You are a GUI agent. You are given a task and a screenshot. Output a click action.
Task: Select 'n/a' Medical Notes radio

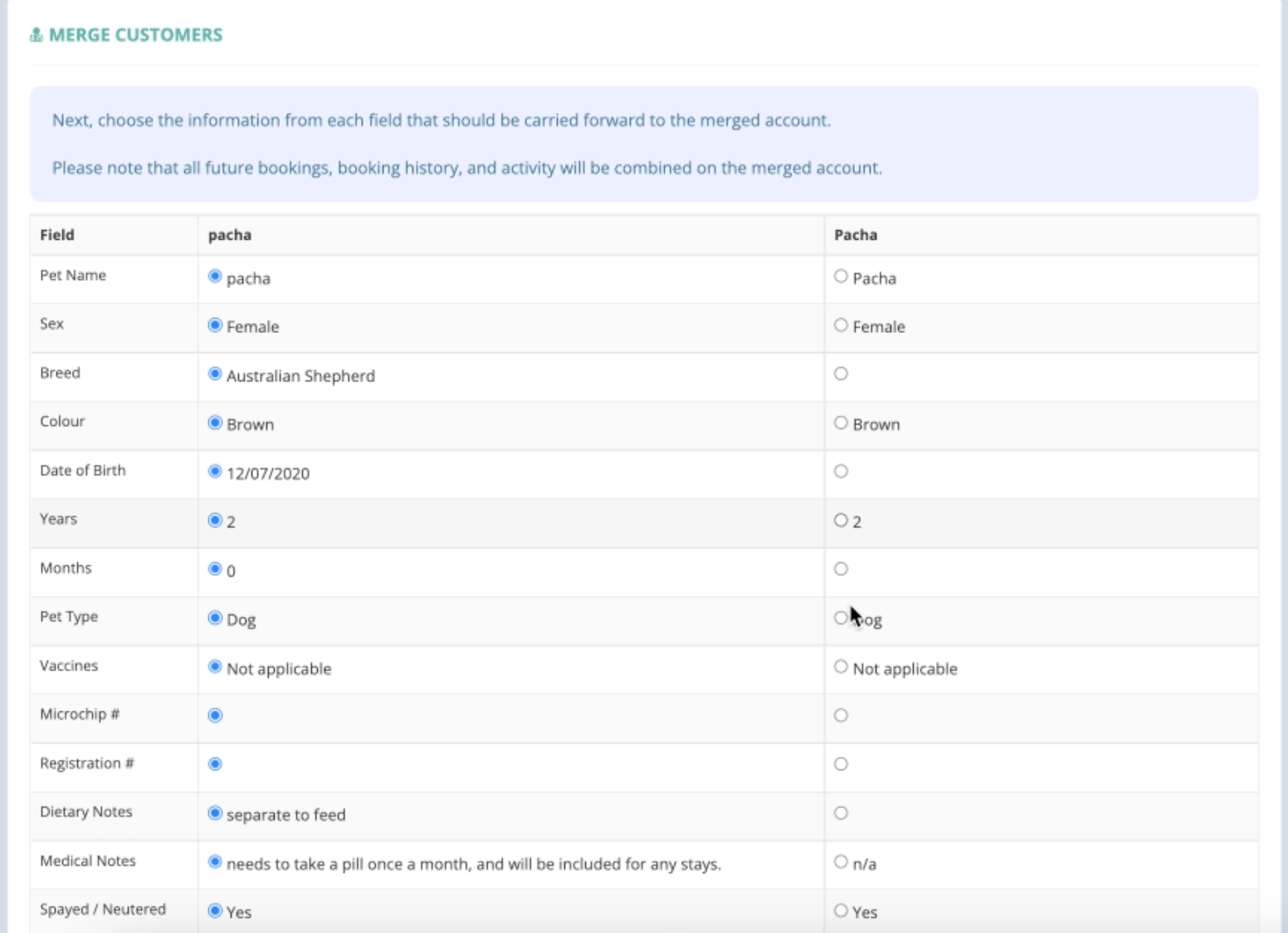[841, 862]
